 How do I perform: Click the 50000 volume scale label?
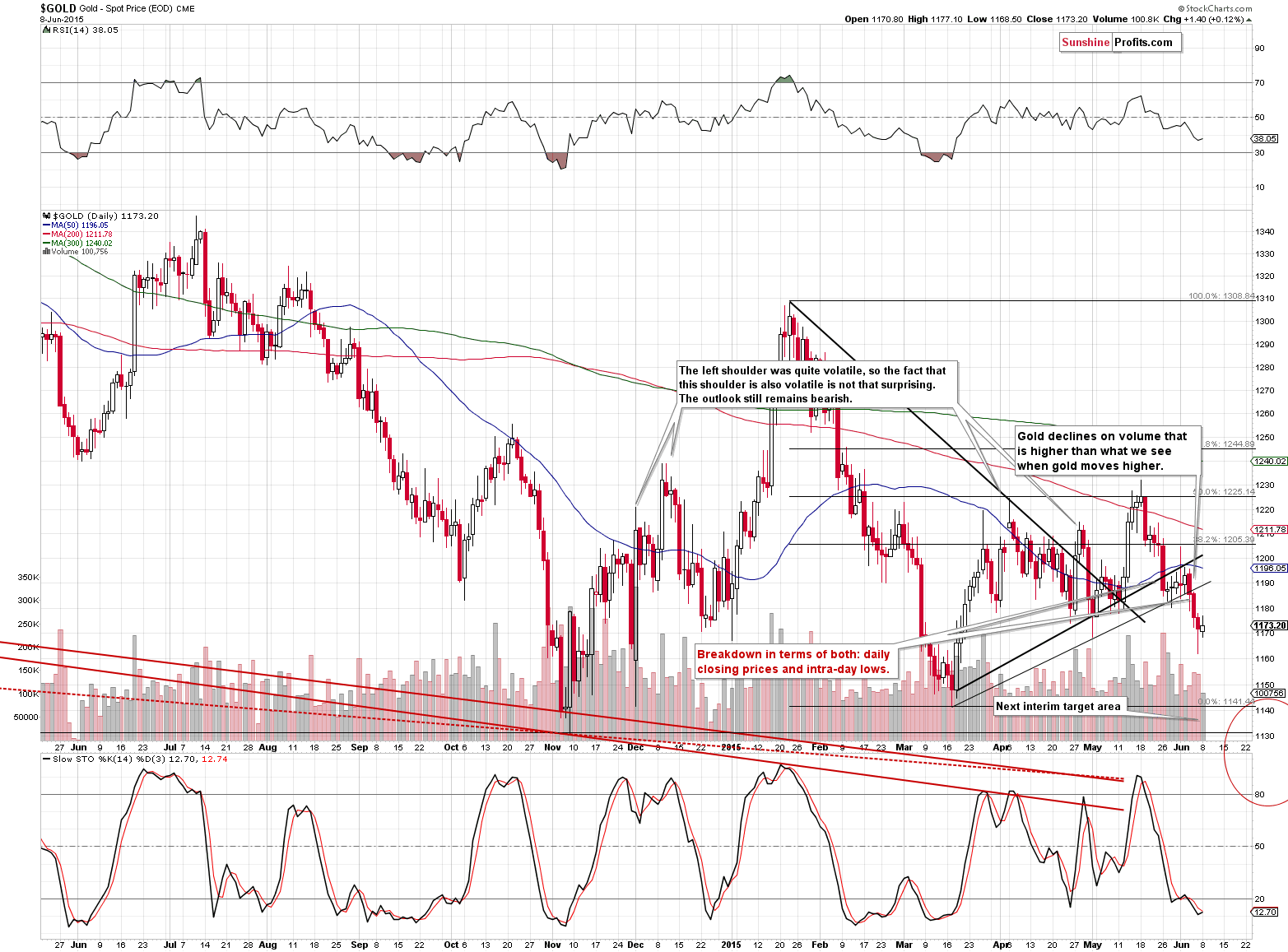tap(26, 717)
